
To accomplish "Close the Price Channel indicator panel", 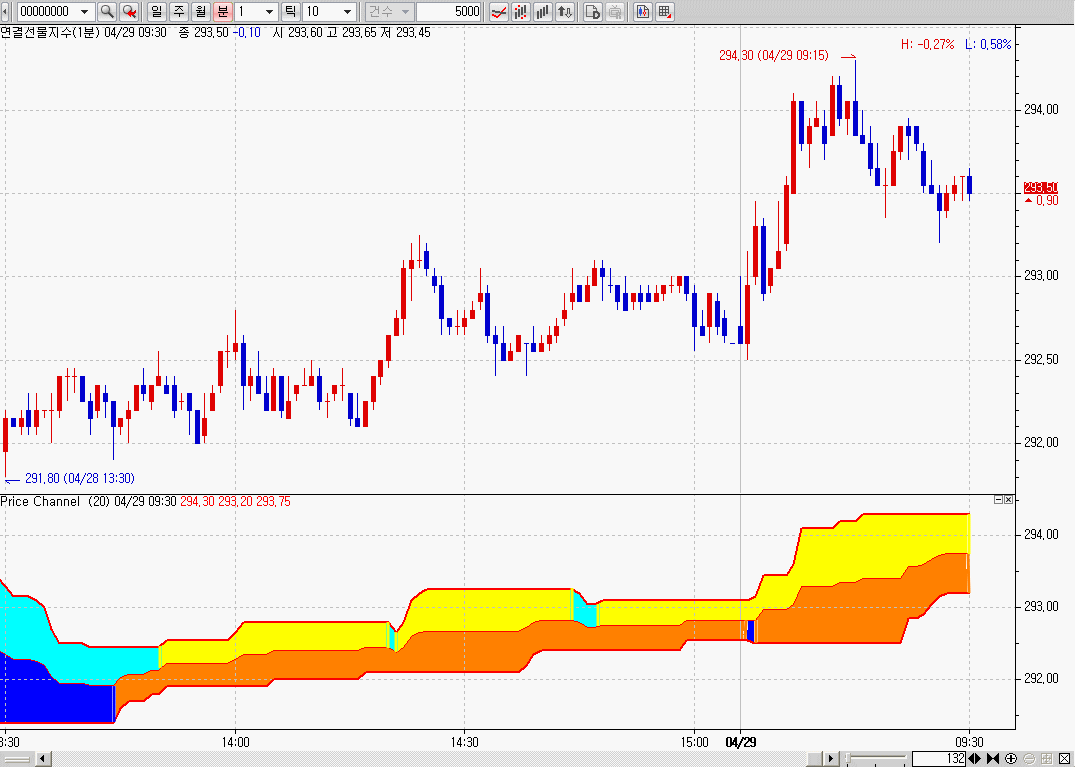I will coord(1008,500).
